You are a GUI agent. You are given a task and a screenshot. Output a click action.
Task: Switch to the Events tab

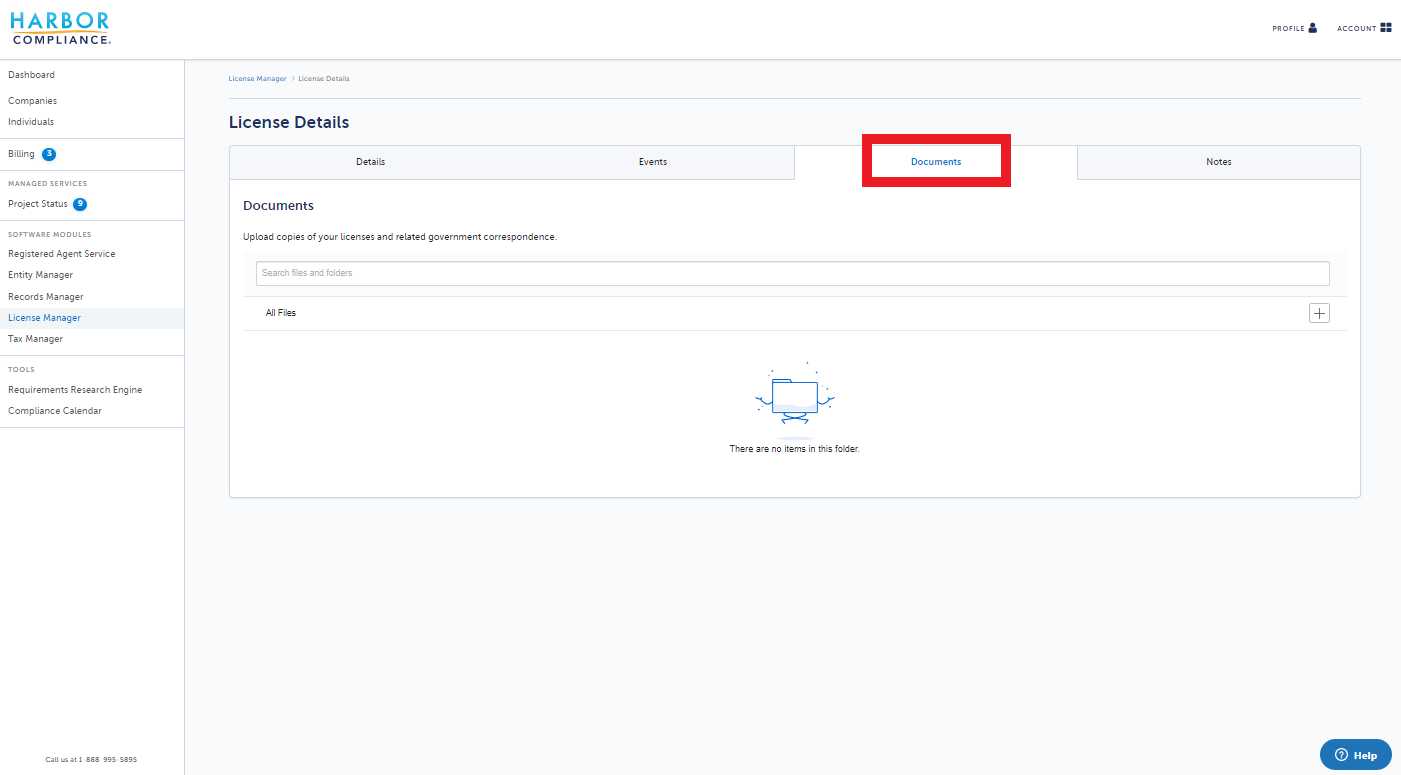[653, 162]
